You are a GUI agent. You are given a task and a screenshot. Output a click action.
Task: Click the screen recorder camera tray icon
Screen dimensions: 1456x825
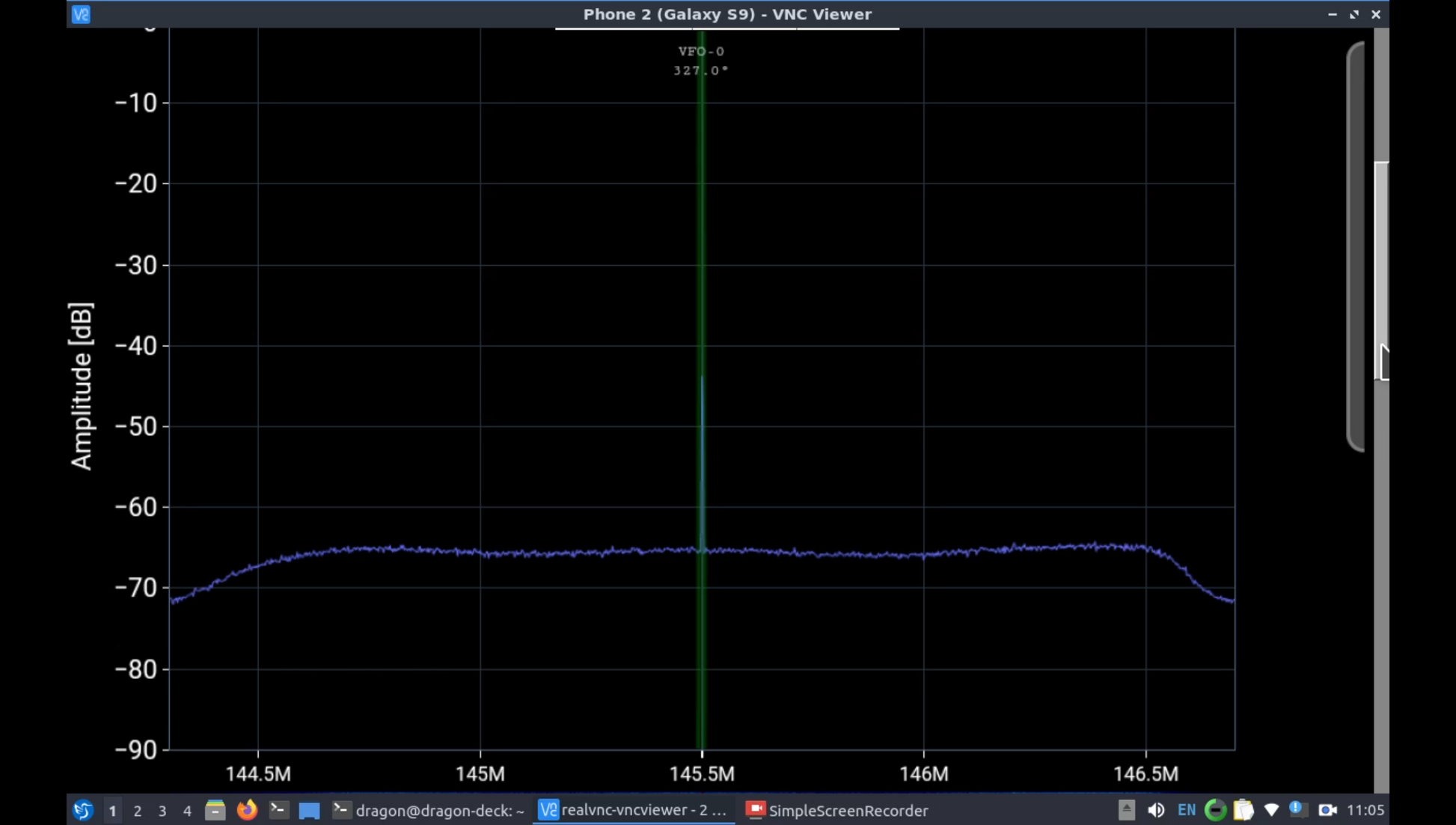1327,810
